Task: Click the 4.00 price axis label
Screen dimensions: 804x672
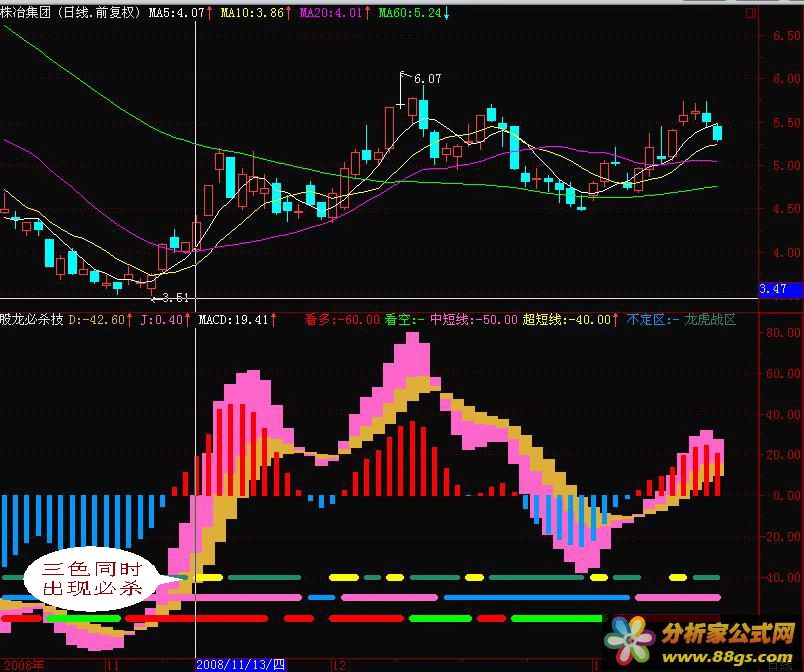Action: (x=786, y=252)
